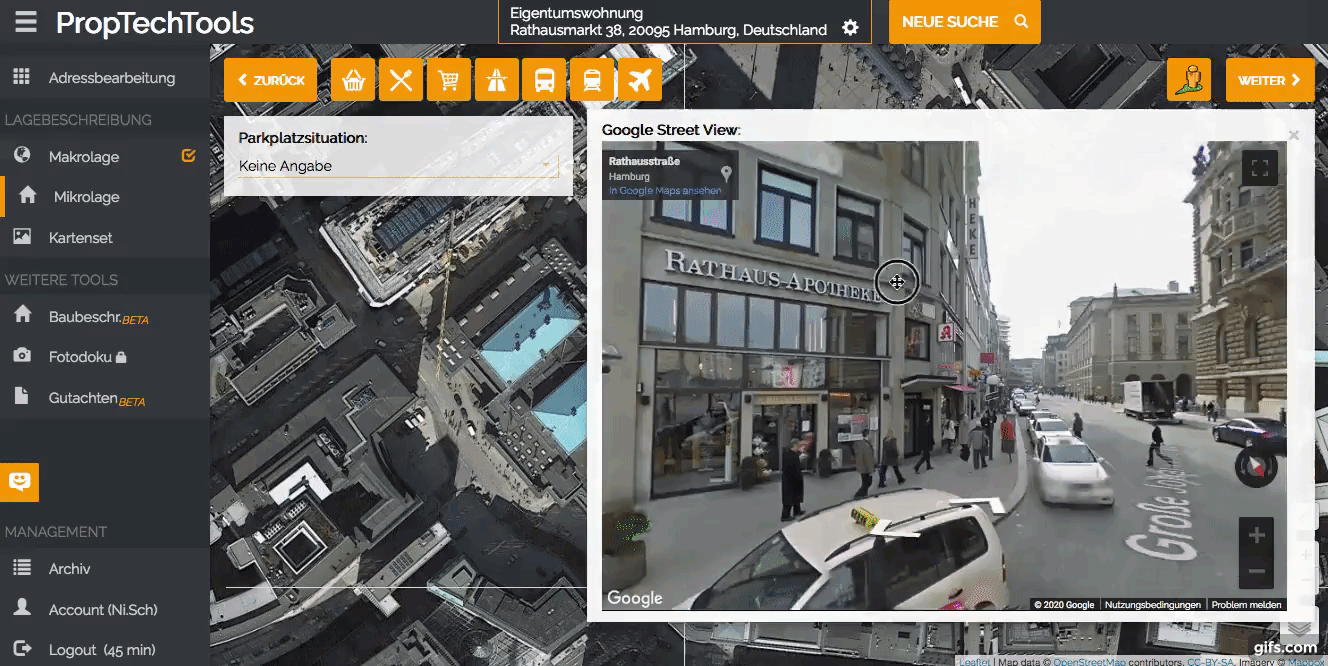The height and width of the screenshot is (666, 1328).
Task: Click the address settings gear icon
Action: [x=850, y=29]
